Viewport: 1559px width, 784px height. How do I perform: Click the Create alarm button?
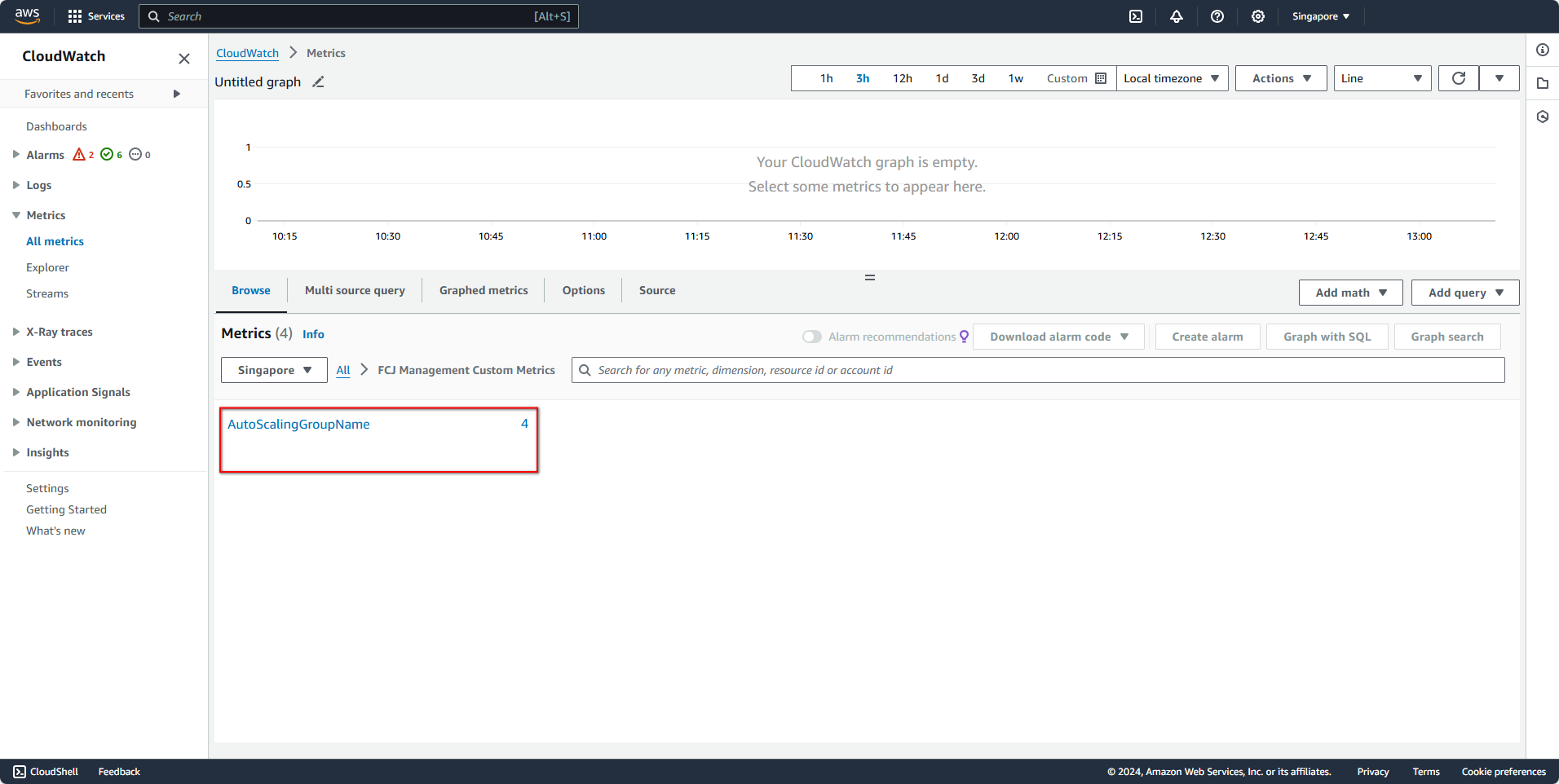[1208, 336]
